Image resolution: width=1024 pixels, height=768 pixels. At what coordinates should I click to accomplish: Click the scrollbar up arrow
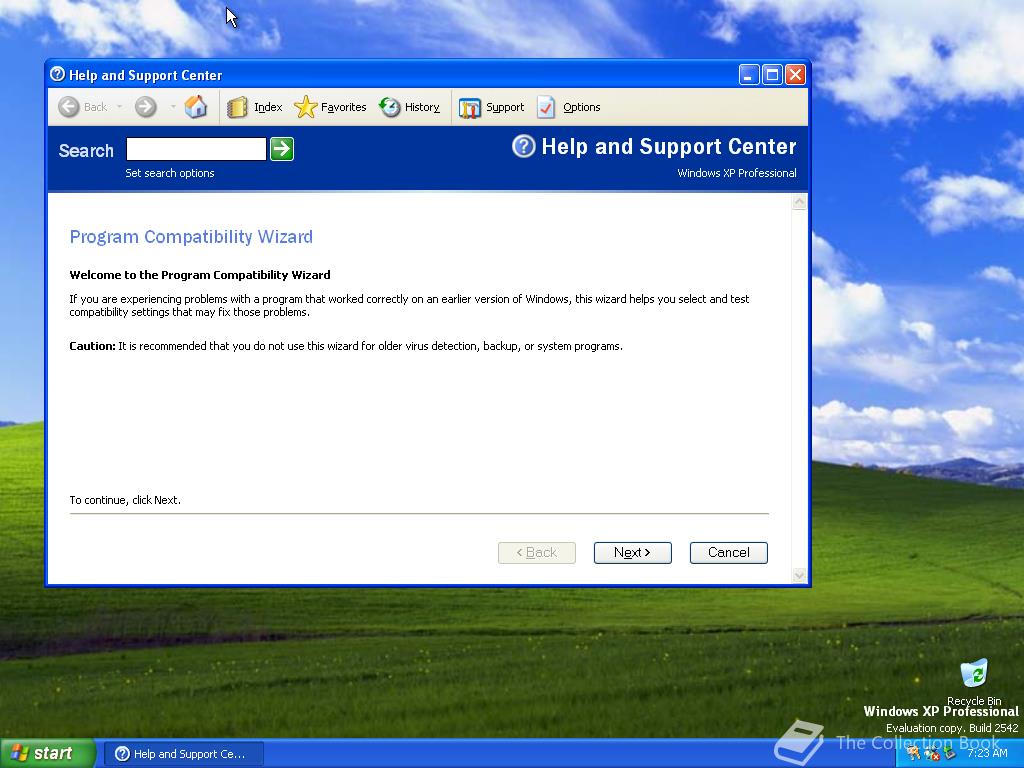tap(799, 202)
